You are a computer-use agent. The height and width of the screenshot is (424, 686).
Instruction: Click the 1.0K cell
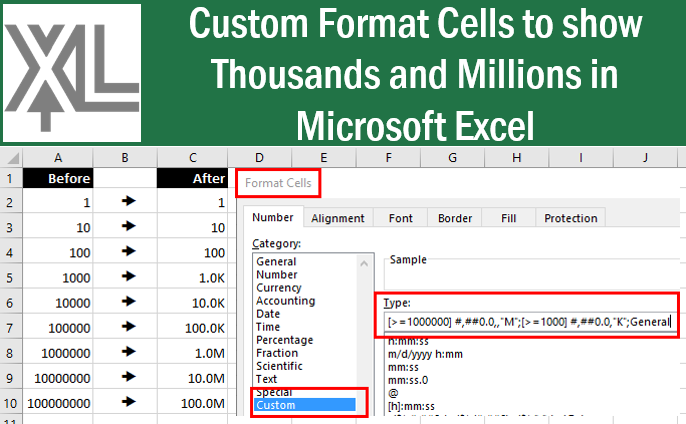click(x=192, y=278)
